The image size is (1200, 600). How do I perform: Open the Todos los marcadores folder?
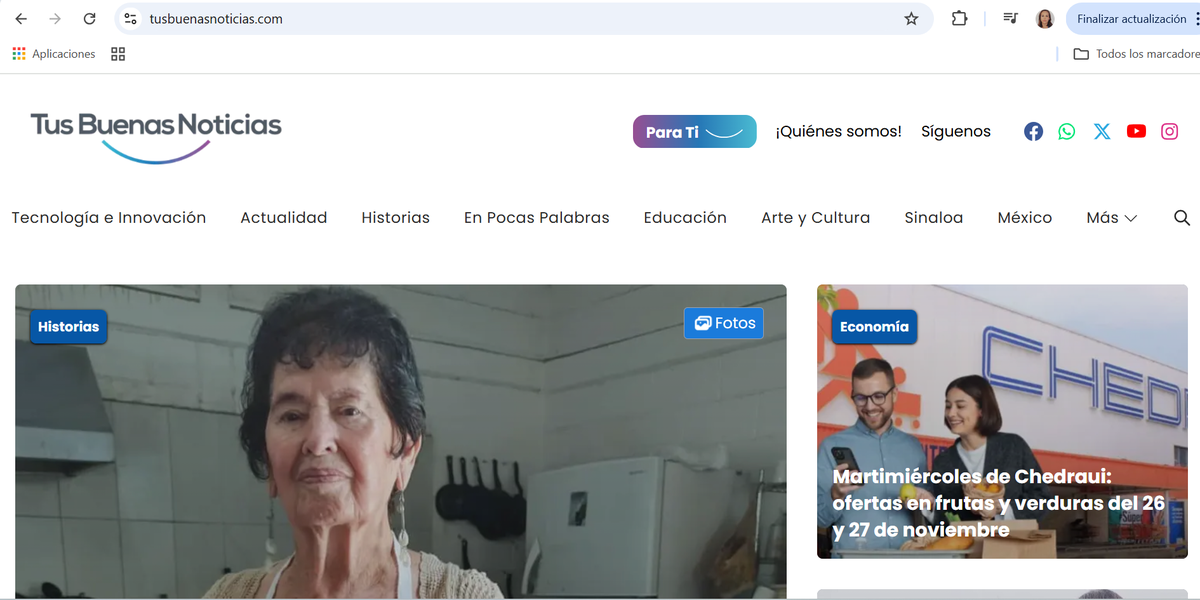click(1136, 54)
